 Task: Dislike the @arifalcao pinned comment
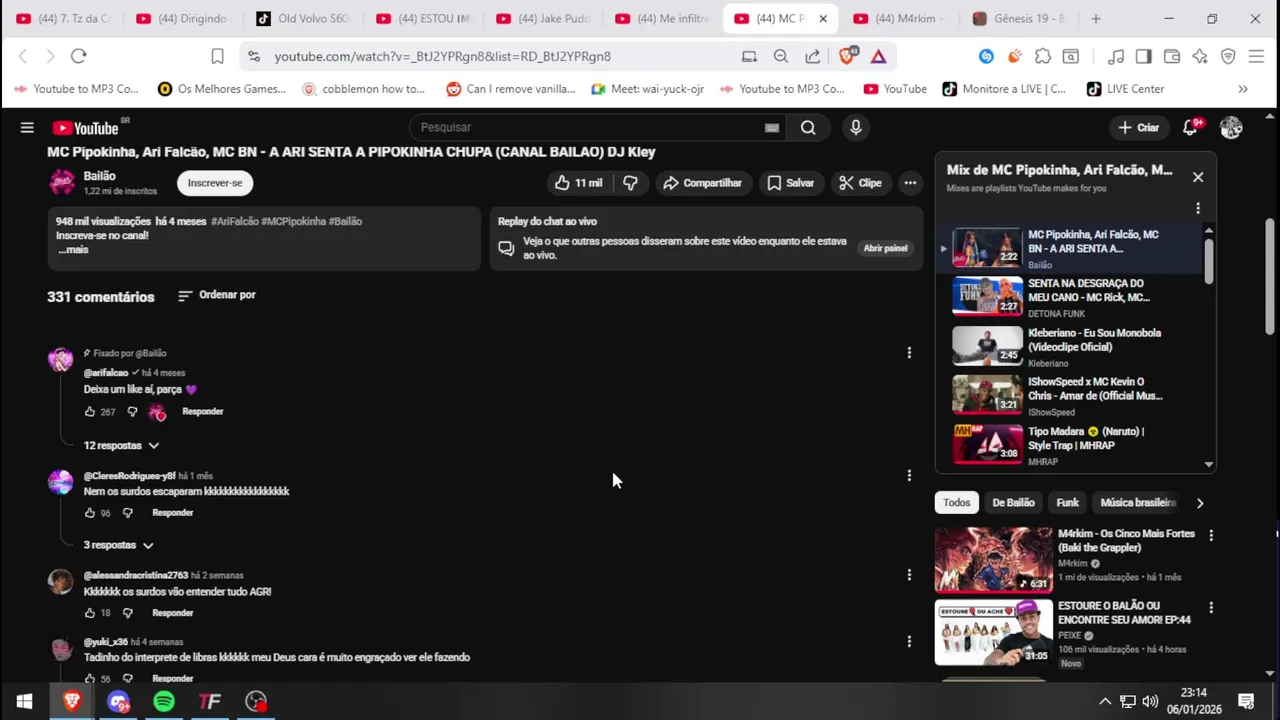coord(132,411)
